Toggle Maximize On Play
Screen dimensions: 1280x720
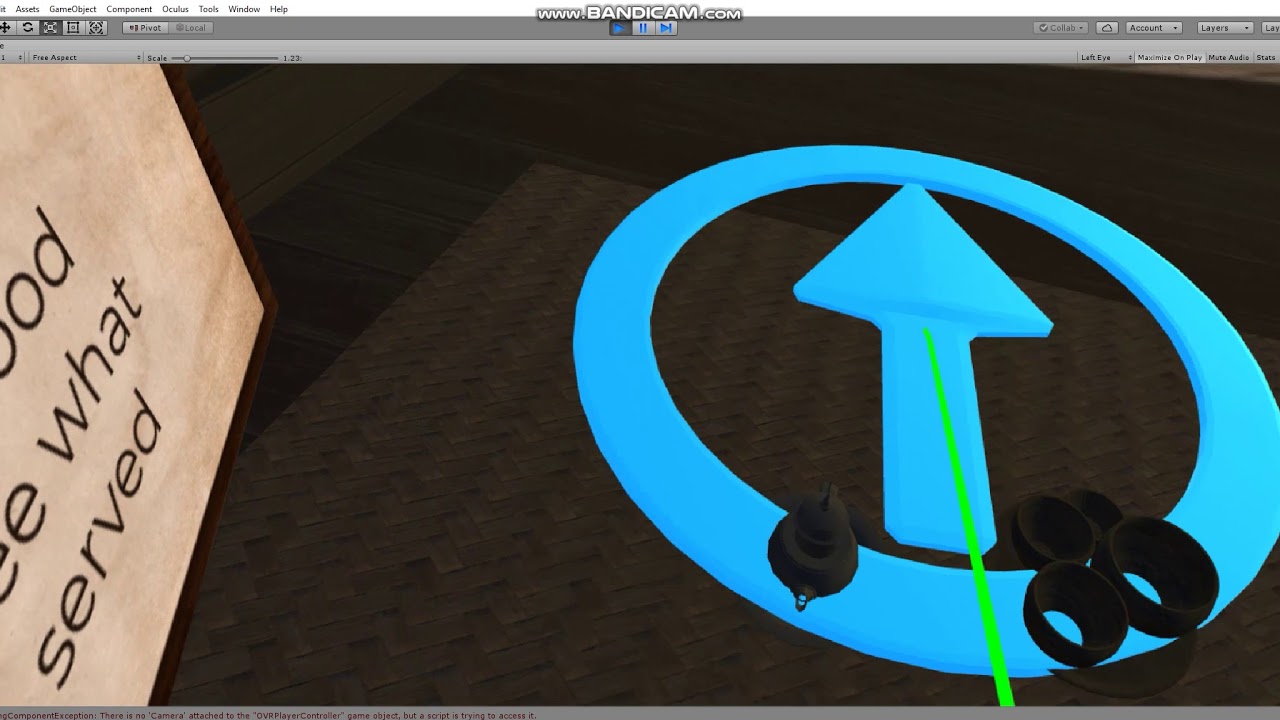pyautogui.click(x=1170, y=57)
